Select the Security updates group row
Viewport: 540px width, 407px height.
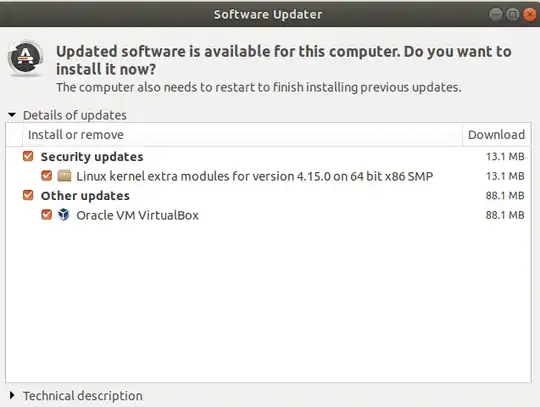pyautogui.click(x=268, y=157)
